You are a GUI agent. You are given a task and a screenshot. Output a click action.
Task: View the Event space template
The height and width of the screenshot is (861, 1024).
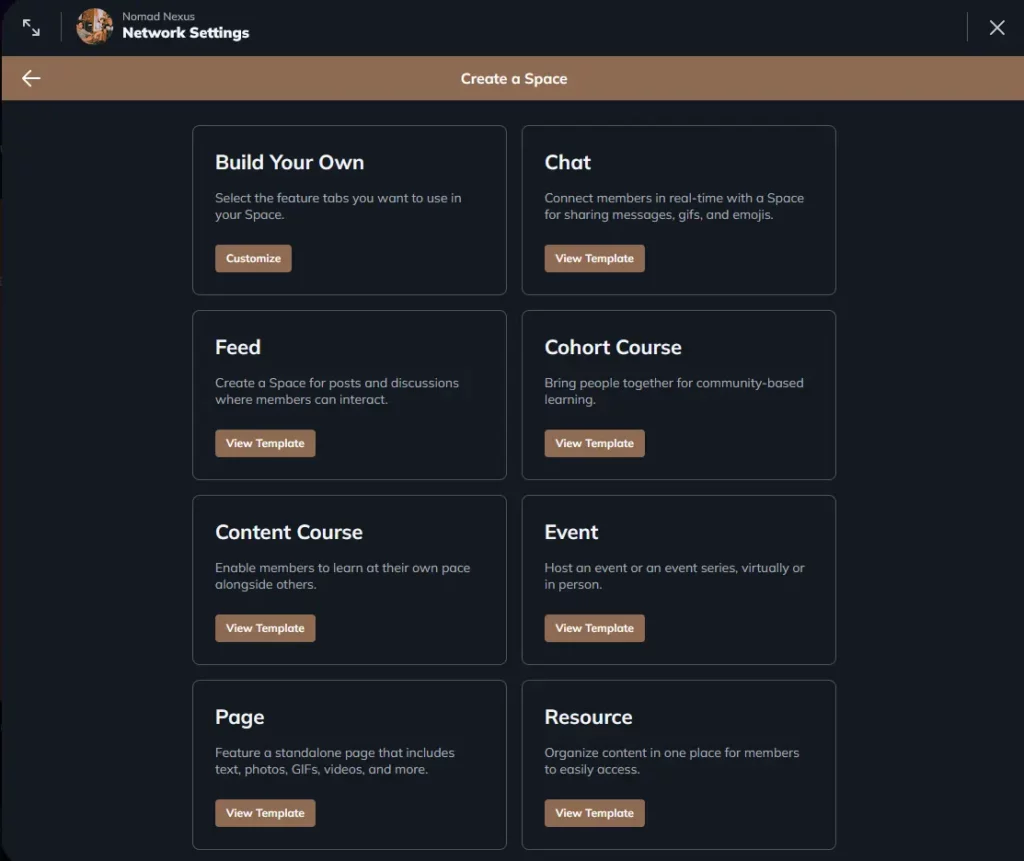pos(594,628)
